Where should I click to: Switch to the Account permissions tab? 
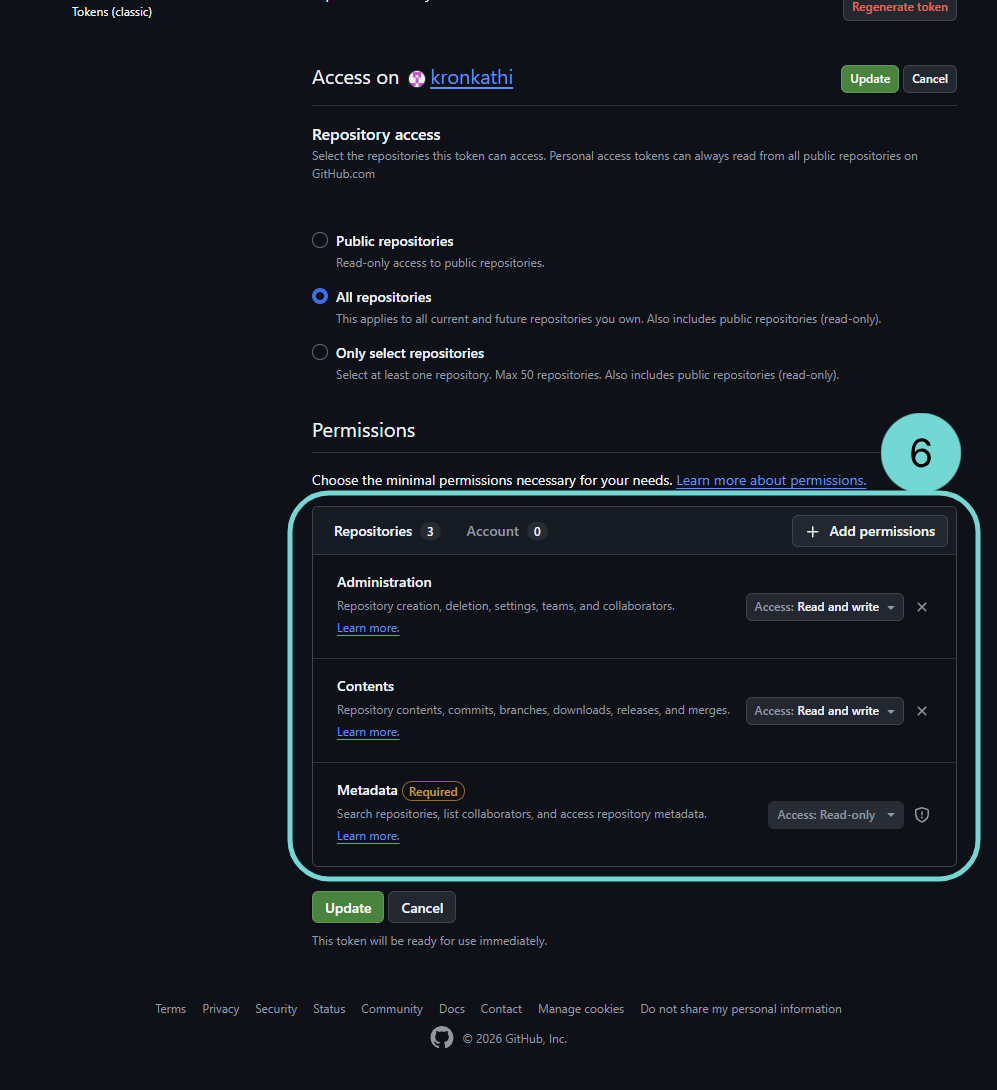(x=492, y=531)
